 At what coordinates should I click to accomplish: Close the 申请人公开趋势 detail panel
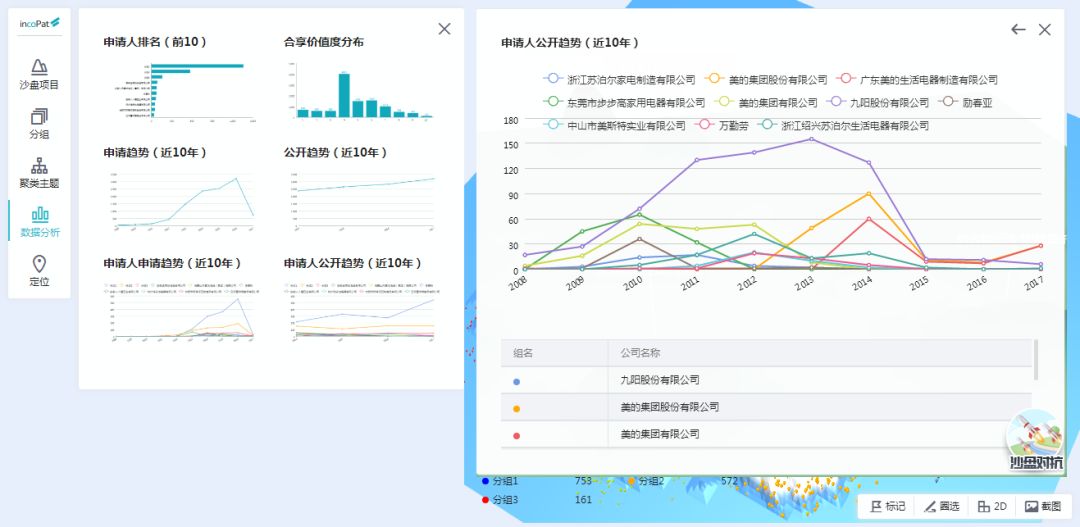(x=1045, y=30)
